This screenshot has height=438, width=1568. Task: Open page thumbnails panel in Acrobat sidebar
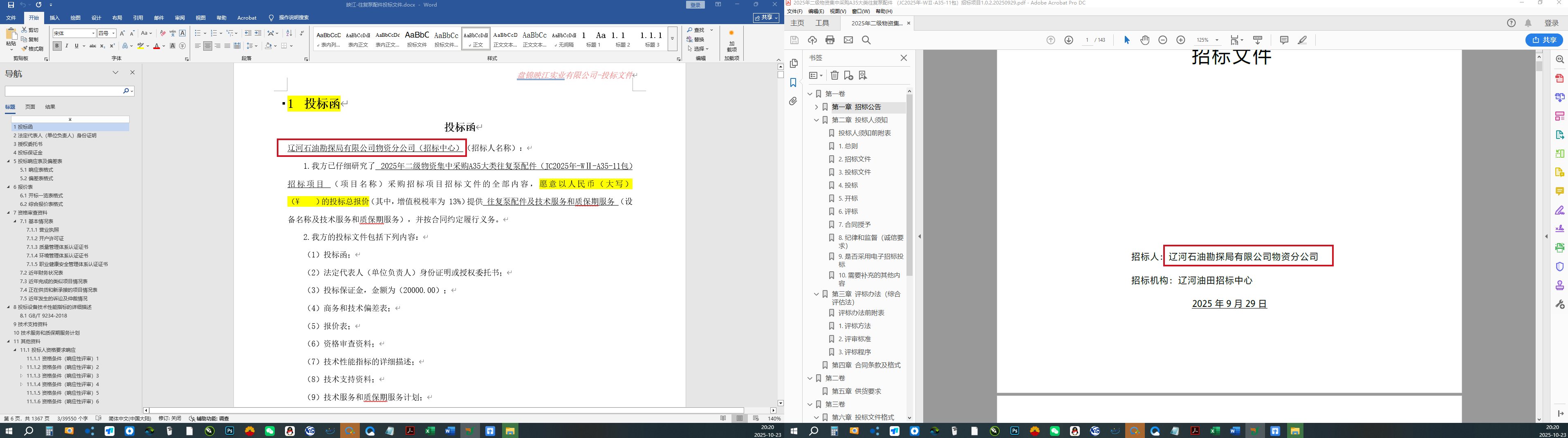coord(793,63)
